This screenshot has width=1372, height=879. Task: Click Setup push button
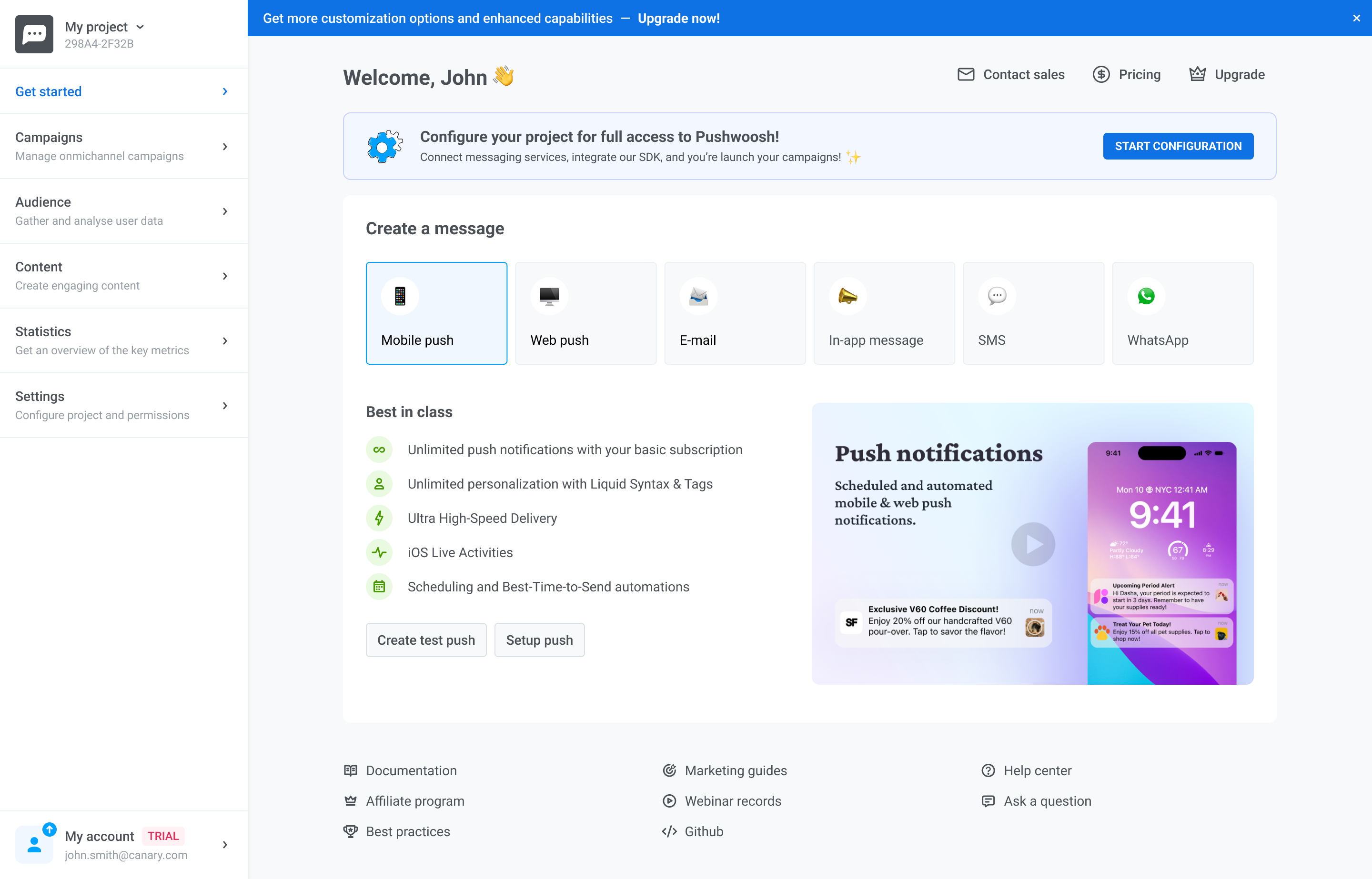540,640
